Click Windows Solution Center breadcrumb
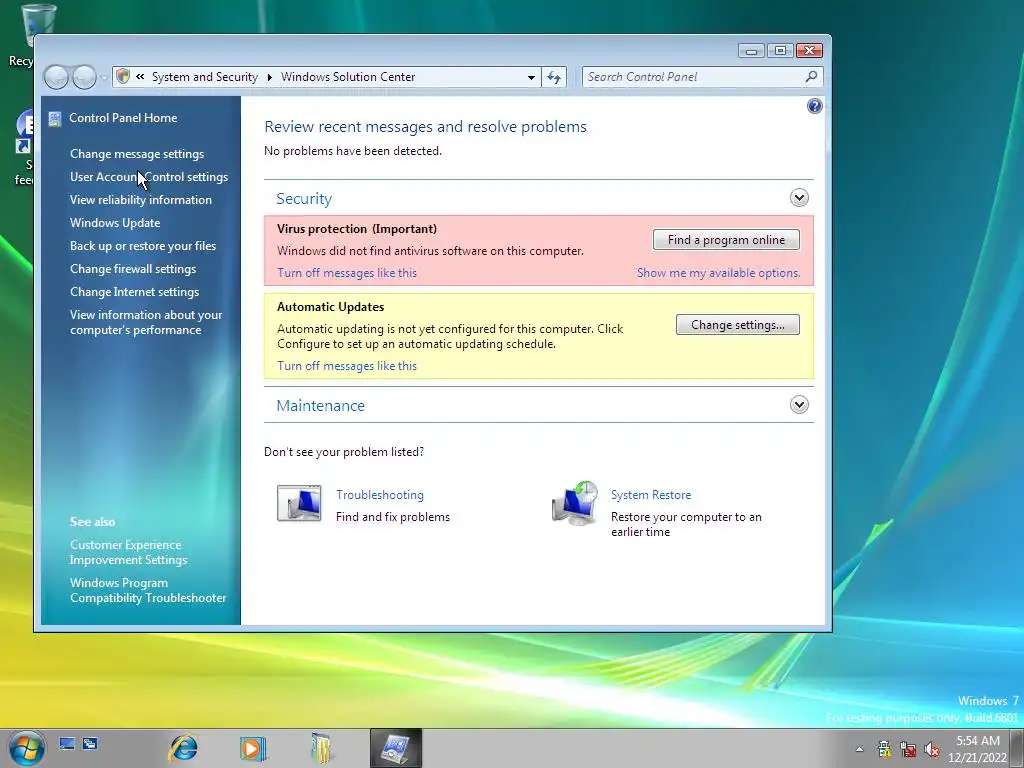The image size is (1024, 768). 348,77
